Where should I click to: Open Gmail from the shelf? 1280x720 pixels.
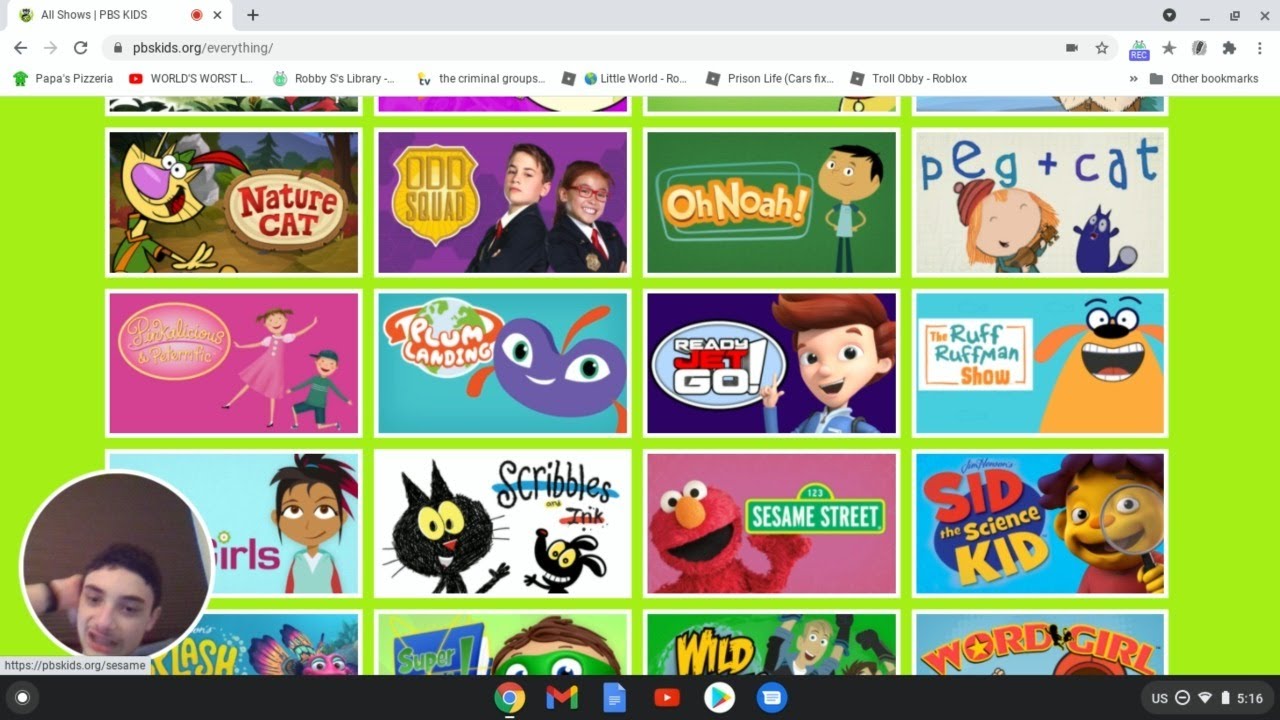pos(562,698)
